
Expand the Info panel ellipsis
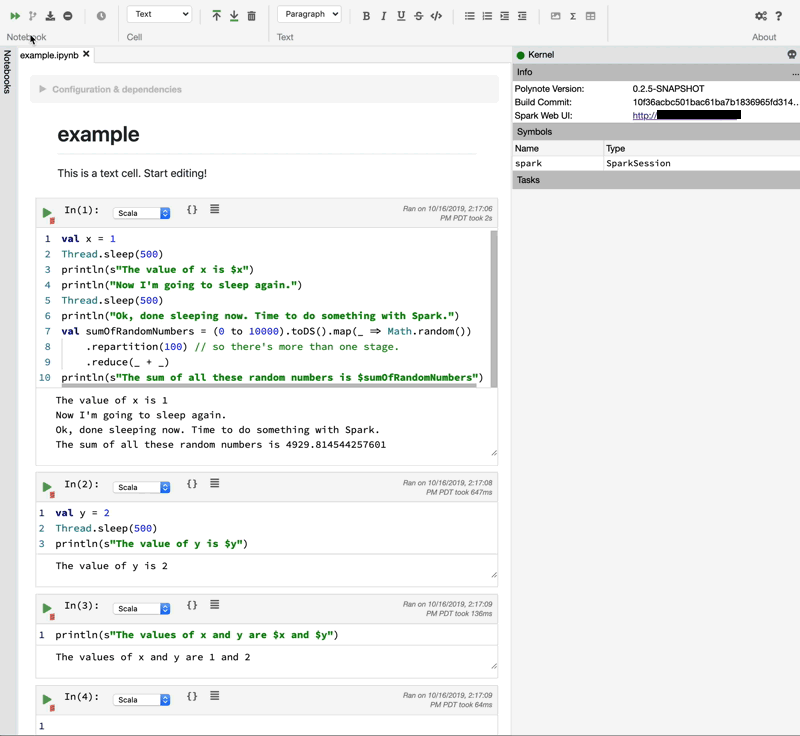(795, 72)
